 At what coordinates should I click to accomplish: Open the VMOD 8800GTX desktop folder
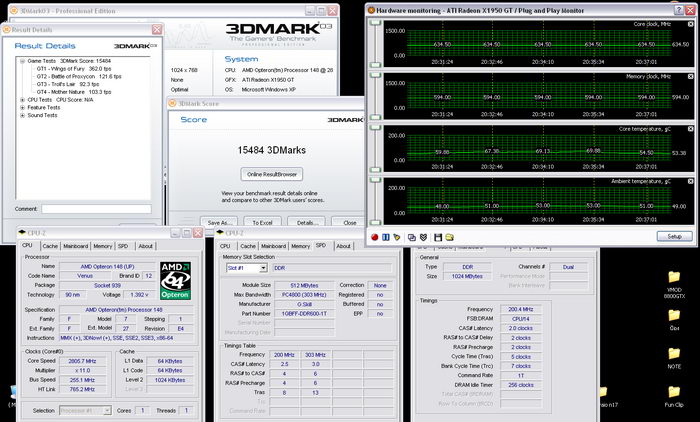[x=674, y=284]
